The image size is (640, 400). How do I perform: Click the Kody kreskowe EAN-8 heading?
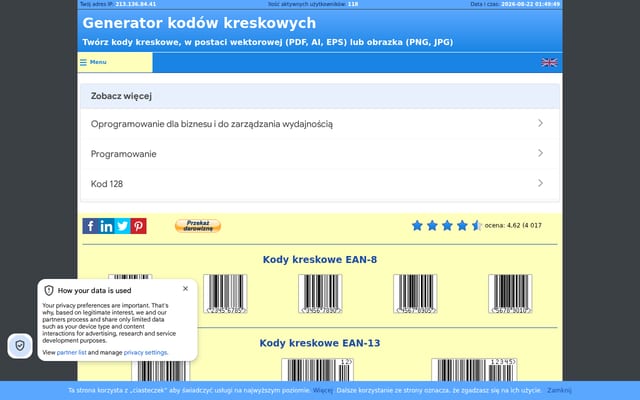point(320,260)
